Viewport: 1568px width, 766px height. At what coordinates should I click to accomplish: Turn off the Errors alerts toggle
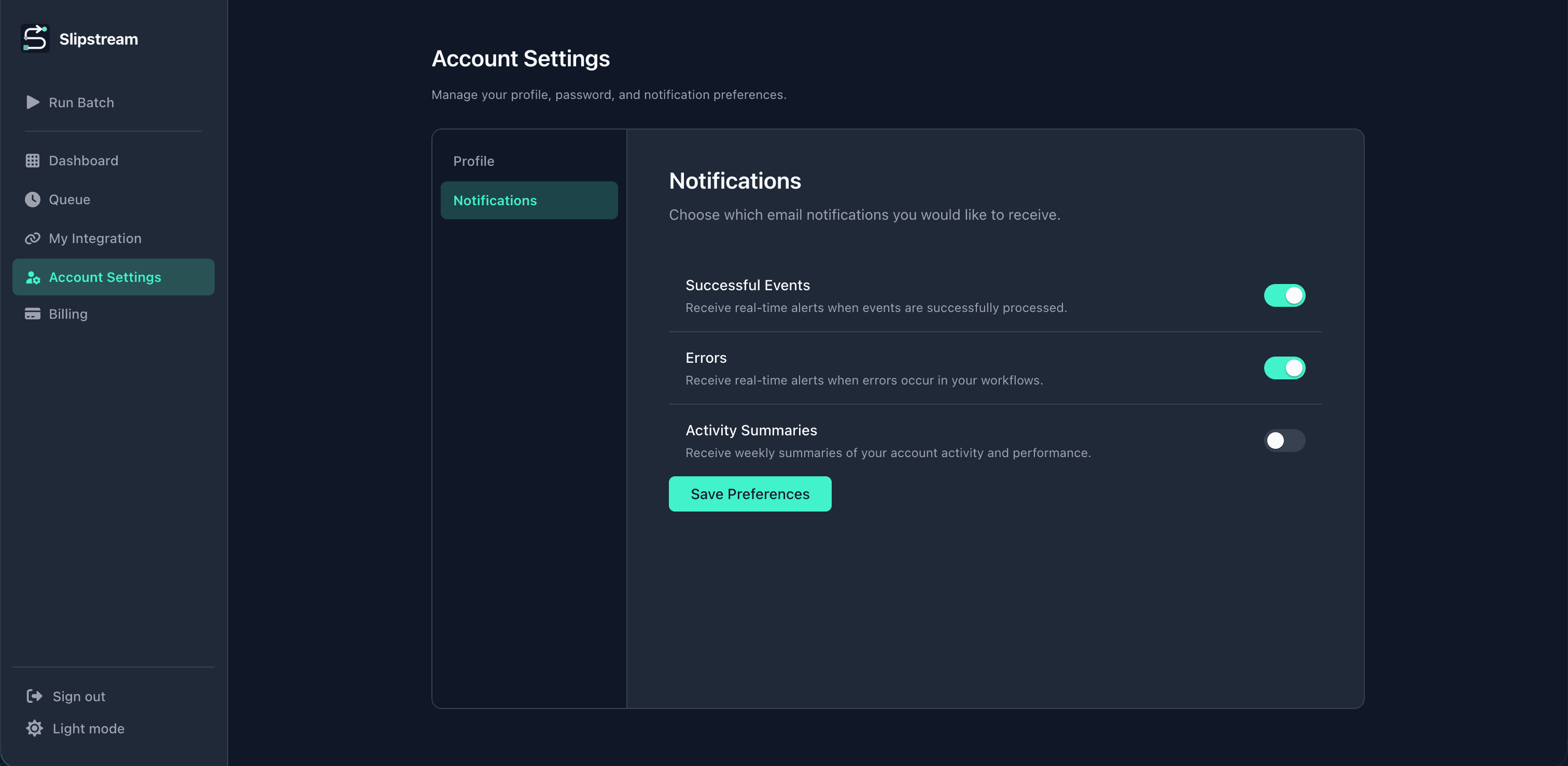[1284, 368]
